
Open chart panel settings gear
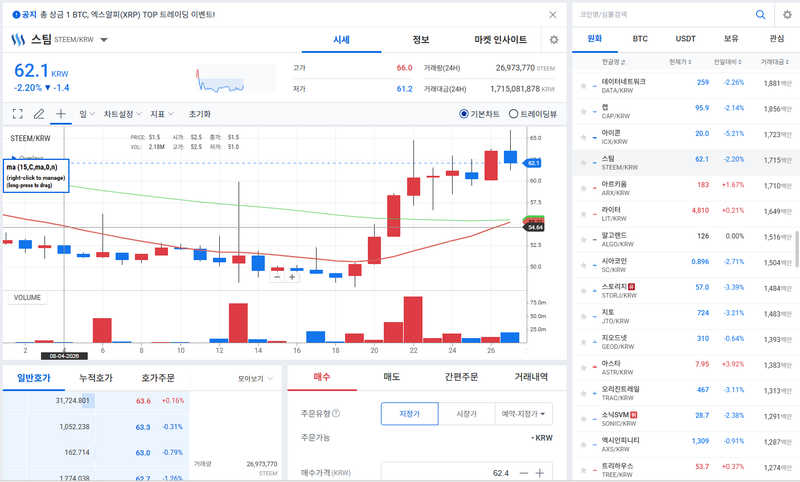tap(554, 40)
